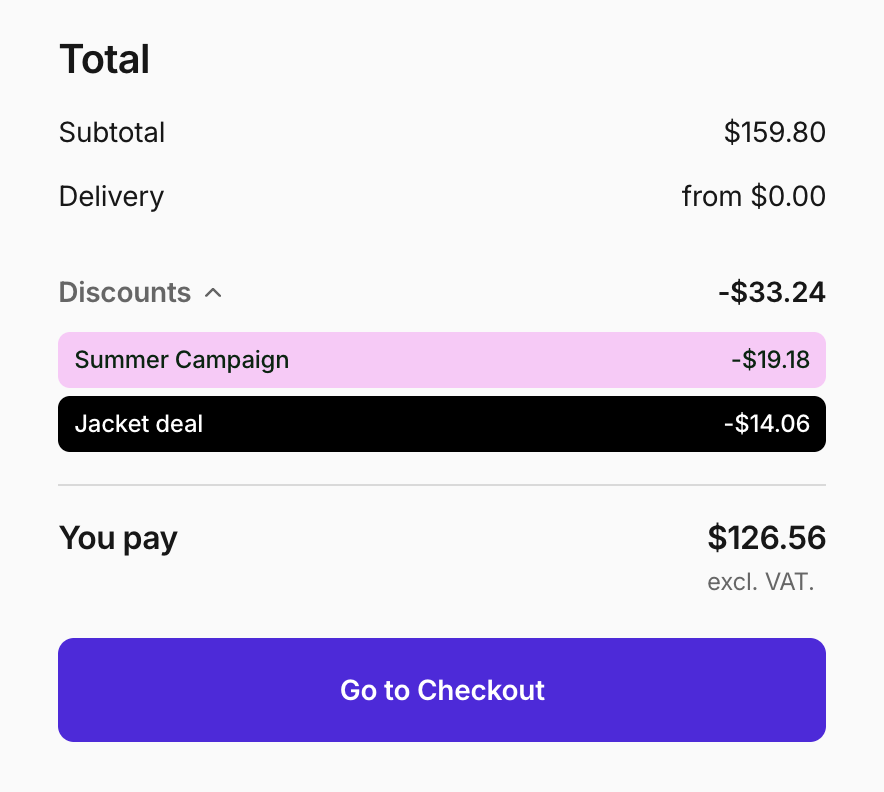884x792 pixels.
Task: Click the -$19.18 Summer Campaign amount
Action: (x=770, y=360)
